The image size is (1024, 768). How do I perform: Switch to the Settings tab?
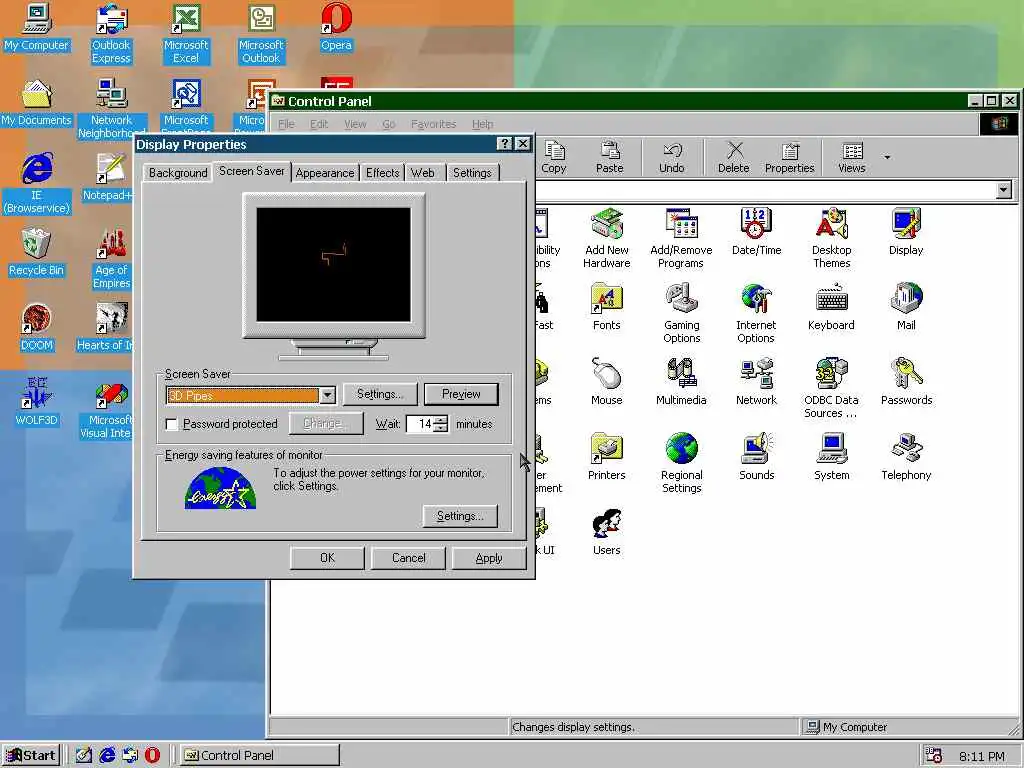click(x=472, y=173)
